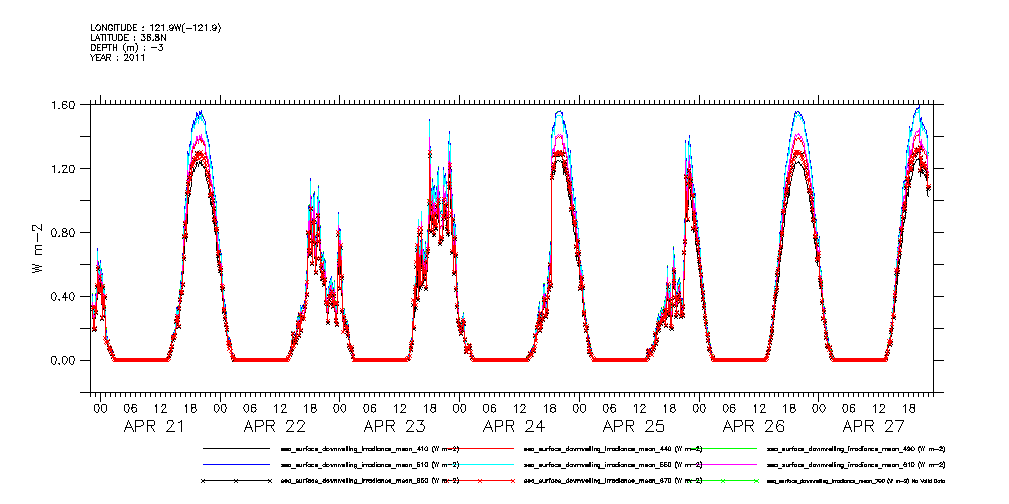Screen dimensions: 1009x504
Task: Click the APR 27 date label
Action: [x=874, y=427]
